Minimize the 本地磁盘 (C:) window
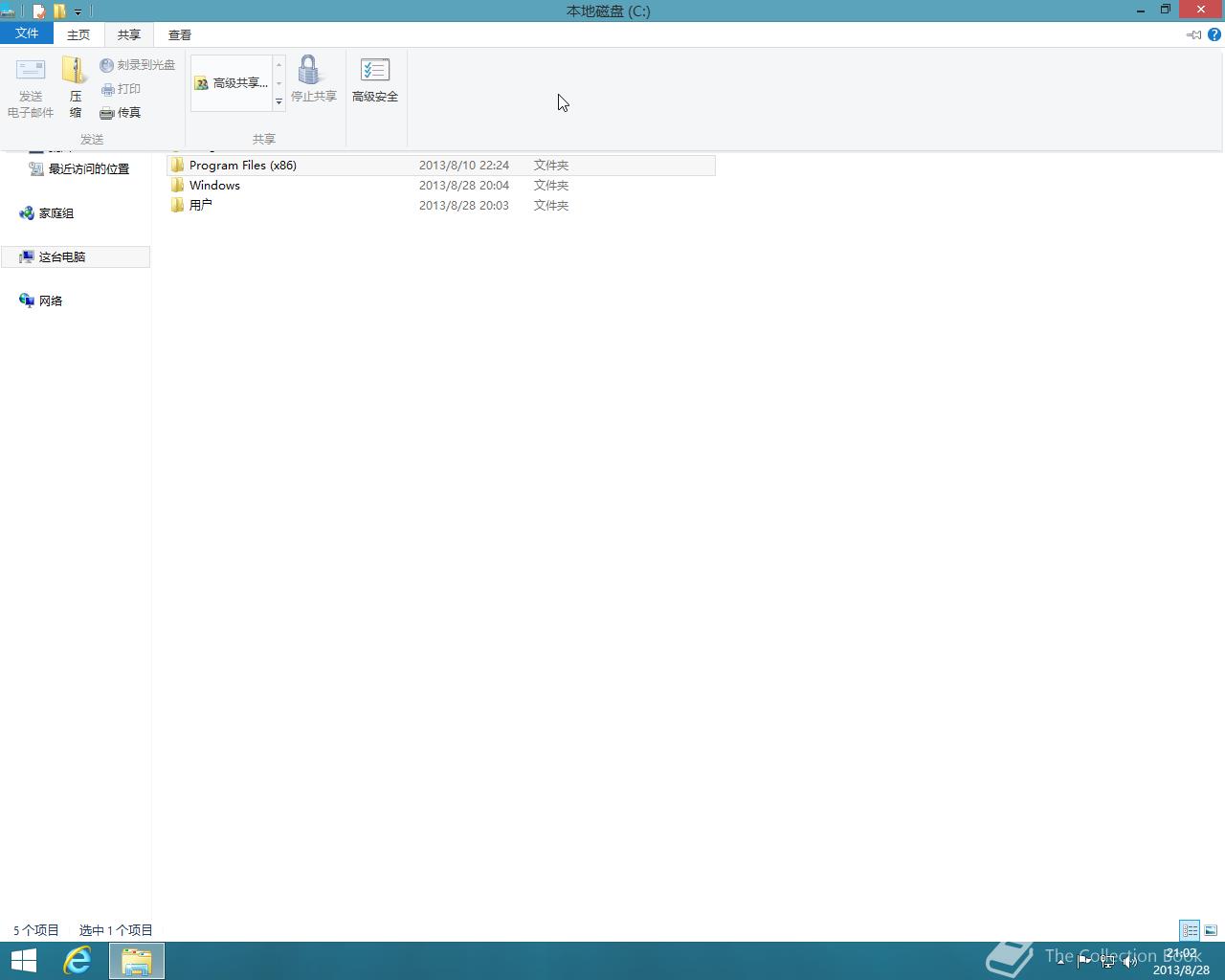 [x=1141, y=11]
